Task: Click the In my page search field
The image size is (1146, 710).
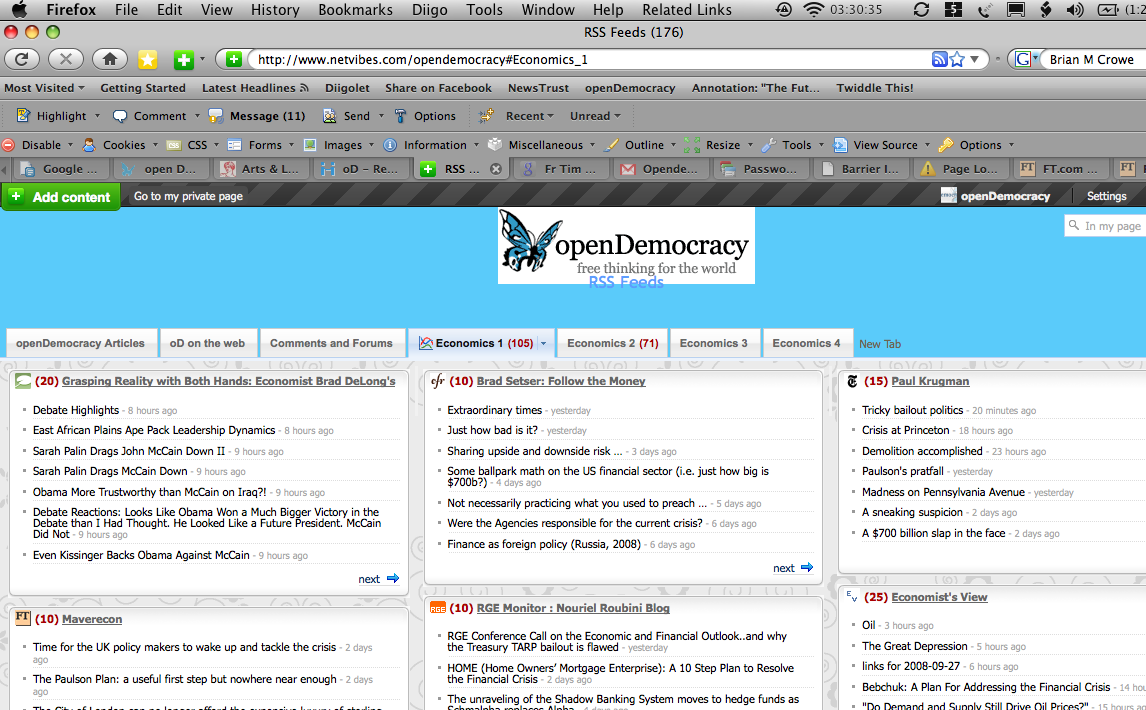Action: pyautogui.click(x=1105, y=226)
